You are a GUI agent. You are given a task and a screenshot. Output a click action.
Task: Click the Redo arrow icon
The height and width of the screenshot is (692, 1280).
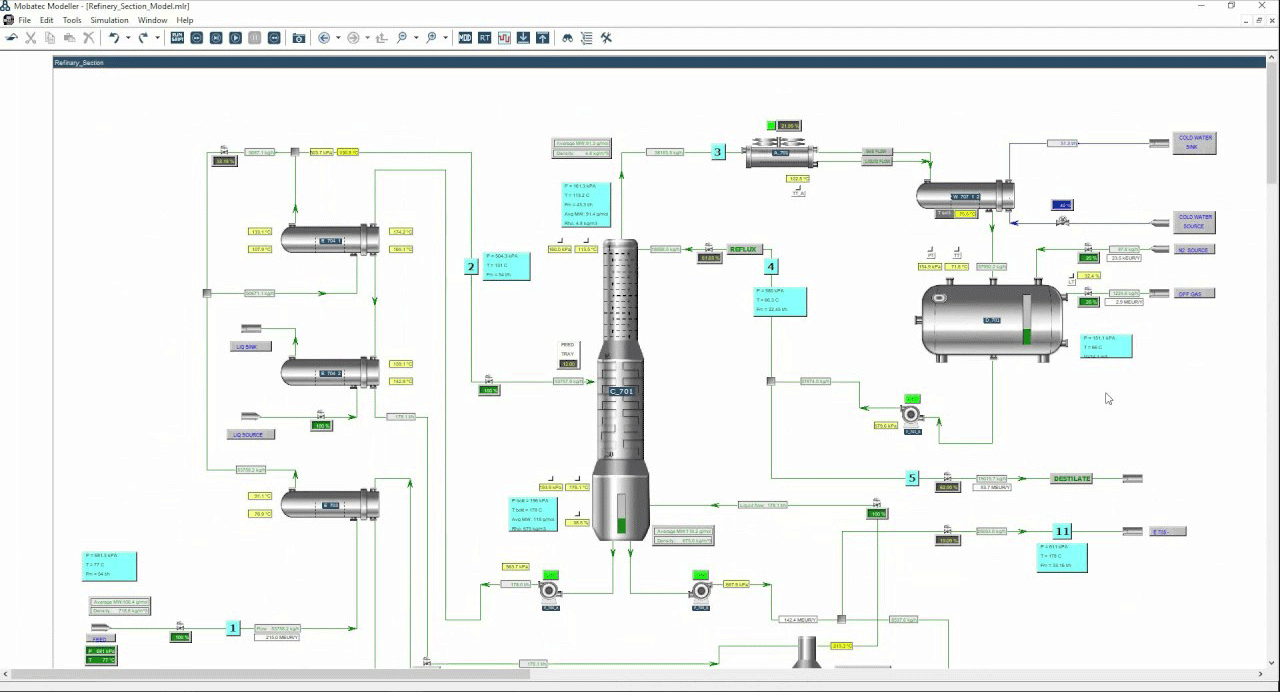point(143,38)
